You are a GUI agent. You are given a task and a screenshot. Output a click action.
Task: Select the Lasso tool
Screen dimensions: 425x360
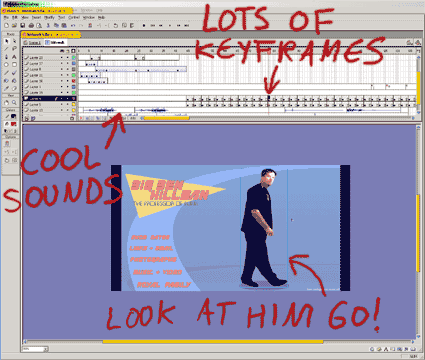pyautogui.click(x=14, y=49)
